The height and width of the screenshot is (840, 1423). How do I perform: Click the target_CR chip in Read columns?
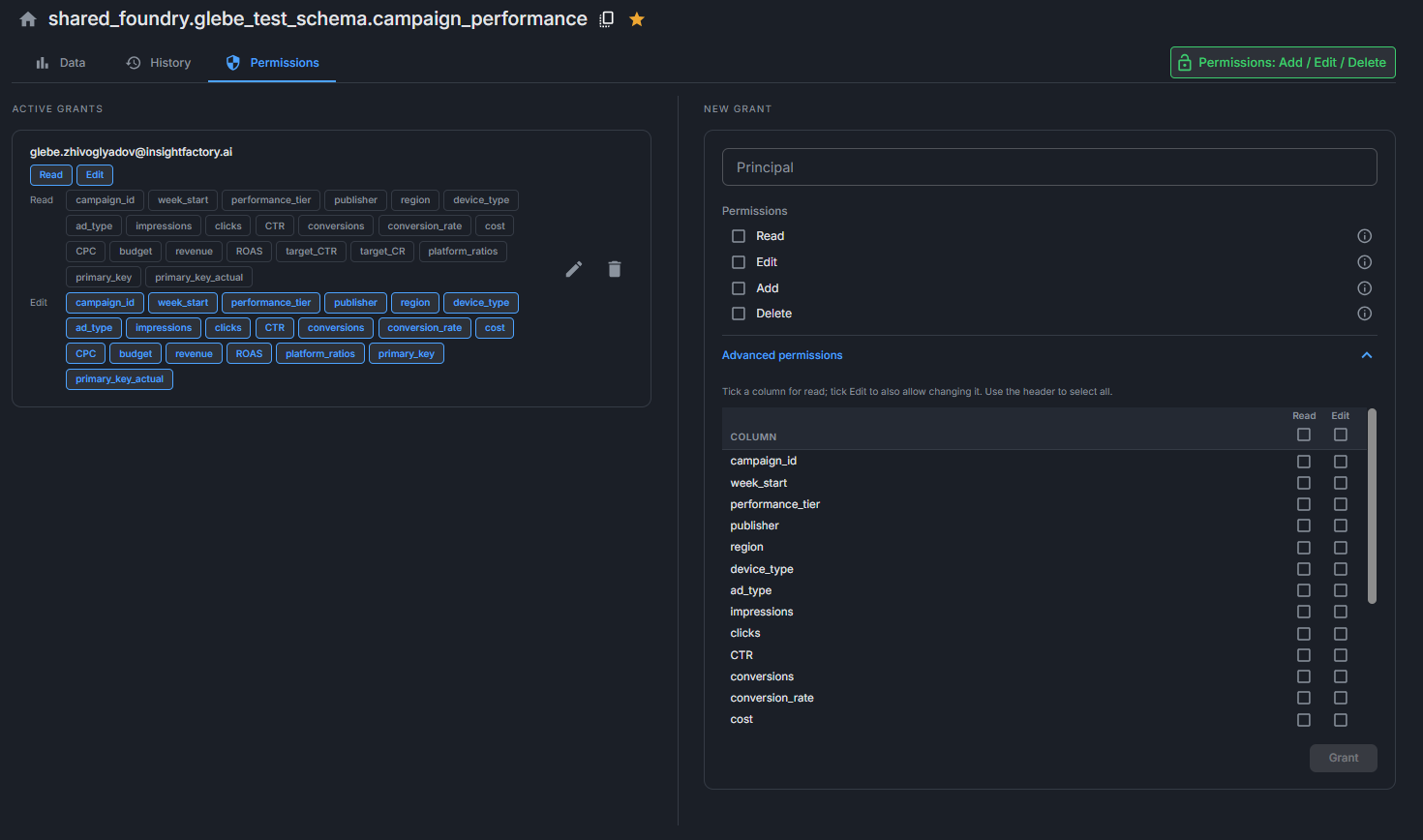point(382,252)
